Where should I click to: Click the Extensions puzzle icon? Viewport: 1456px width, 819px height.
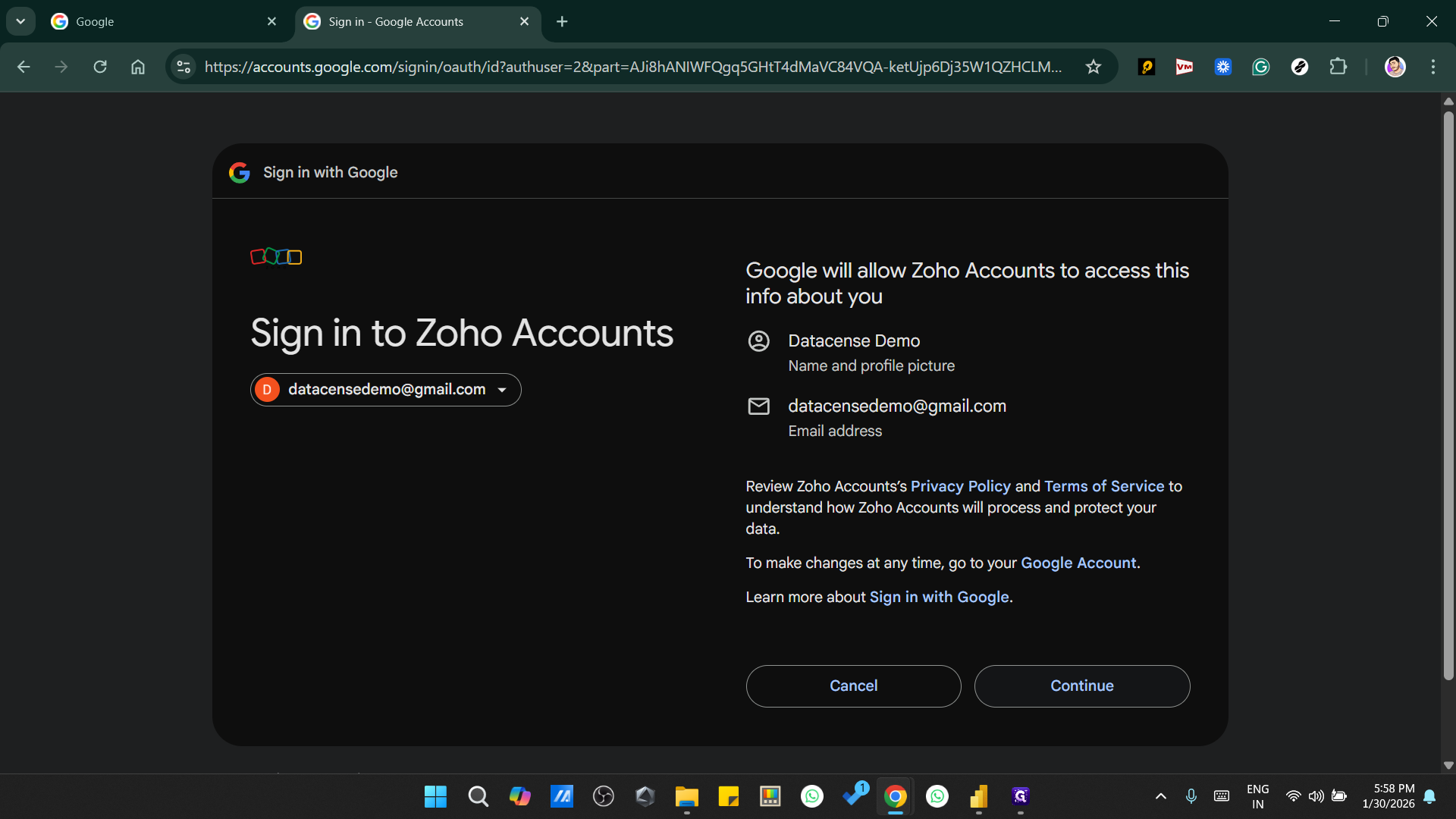1338,67
